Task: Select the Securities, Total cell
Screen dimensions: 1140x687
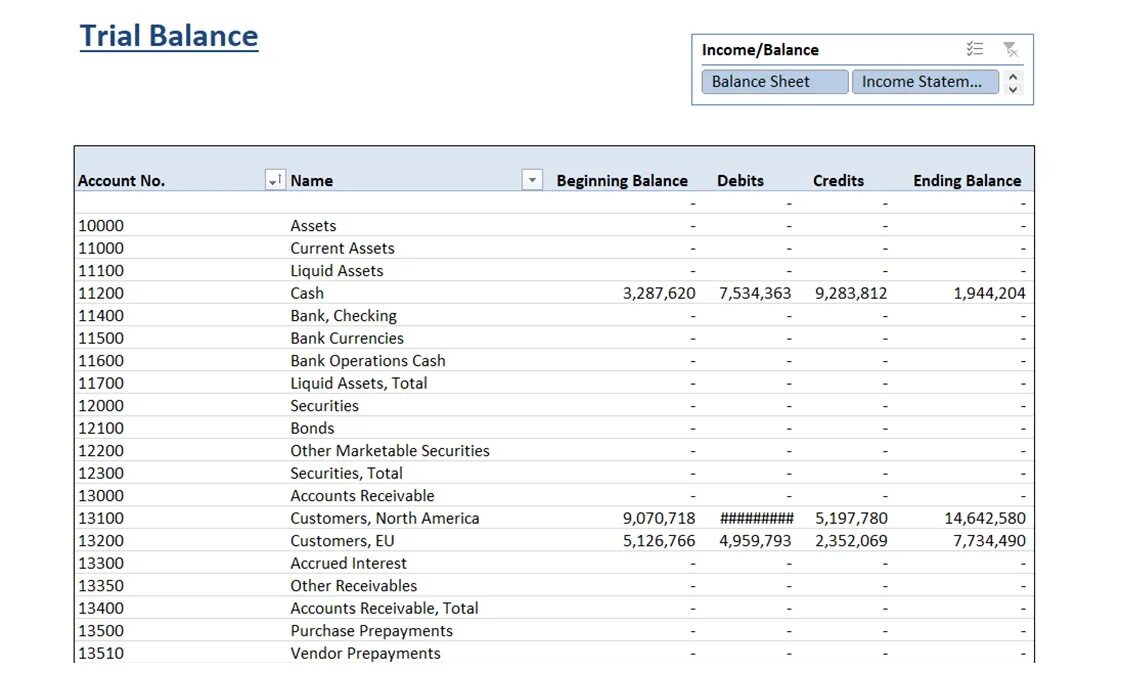Action: 346,473
